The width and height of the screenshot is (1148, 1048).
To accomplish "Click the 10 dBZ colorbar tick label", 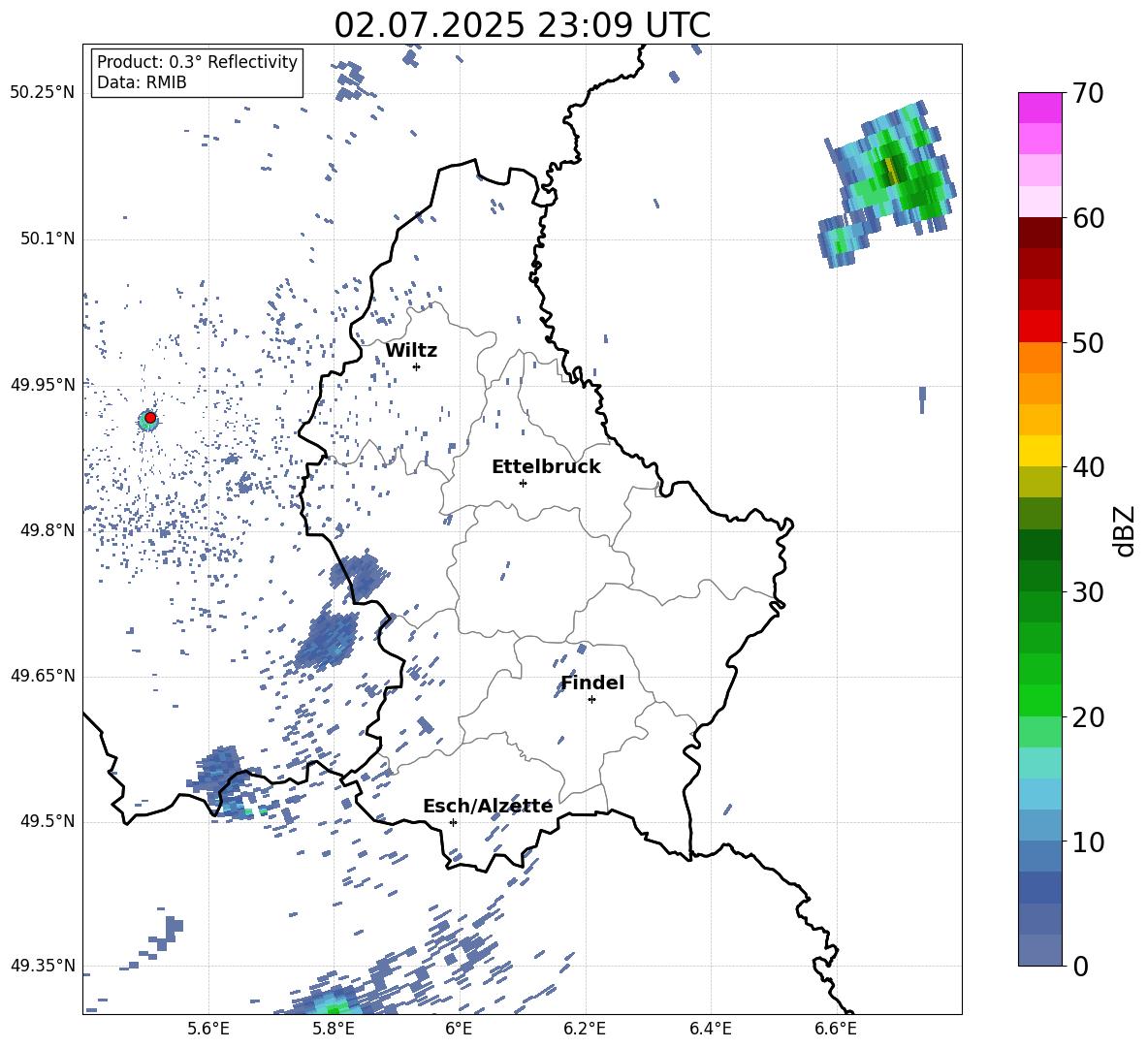I will click(1088, 842).
